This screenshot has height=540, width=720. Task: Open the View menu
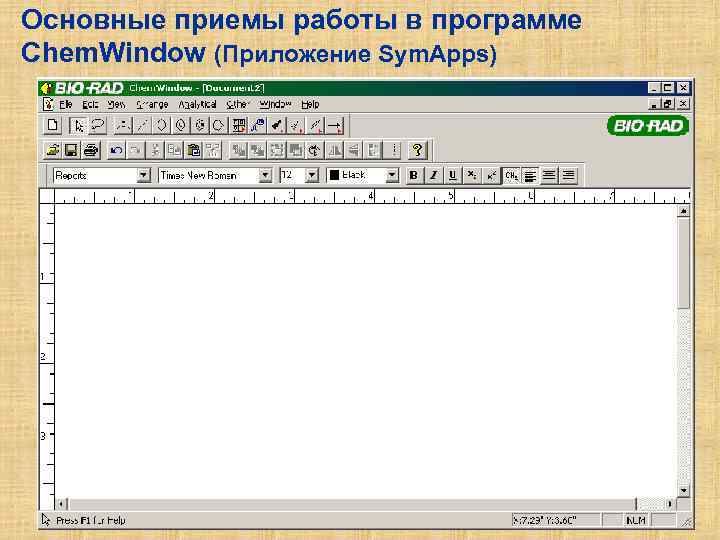tap(117, 105)
